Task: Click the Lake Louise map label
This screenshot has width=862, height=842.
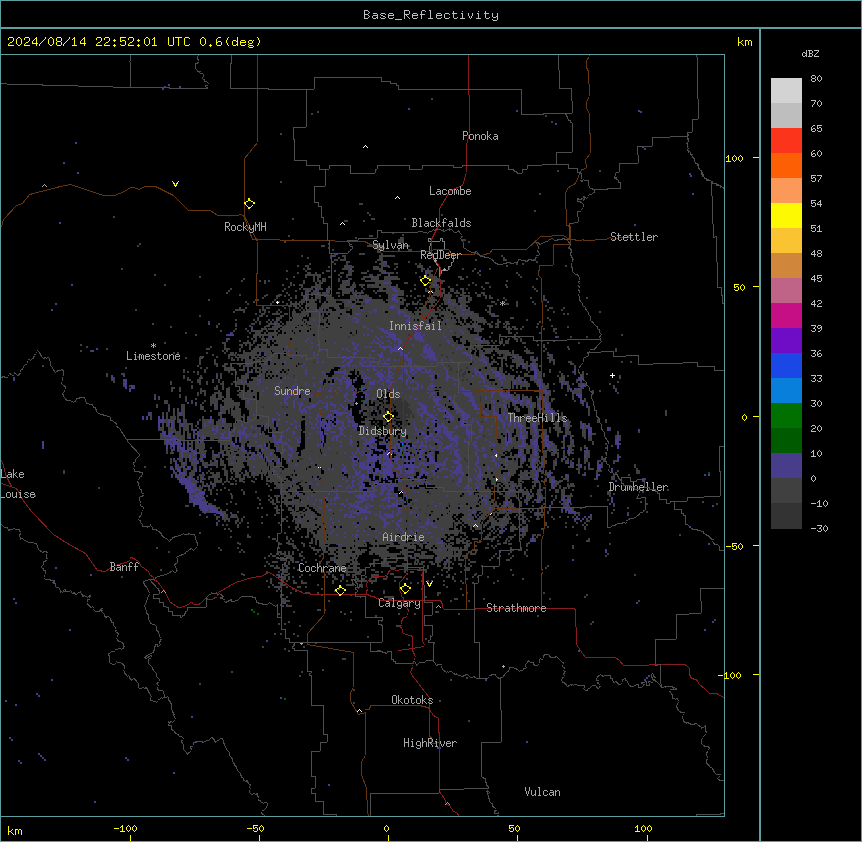Action: [x=18, y=484]
